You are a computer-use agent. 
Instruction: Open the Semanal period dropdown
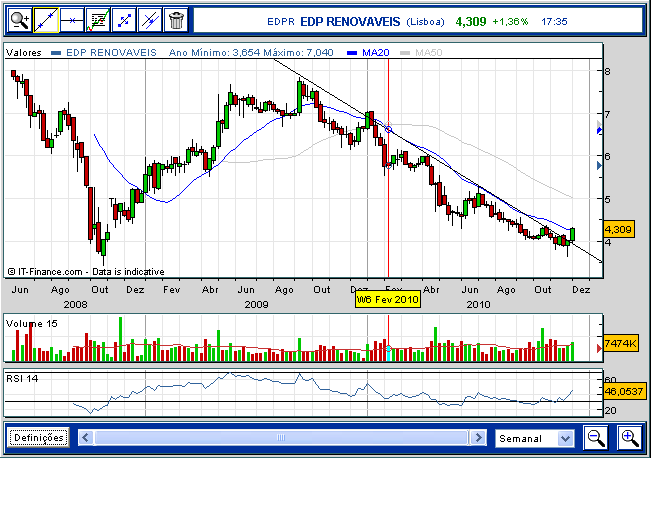[x=535, y=438]
